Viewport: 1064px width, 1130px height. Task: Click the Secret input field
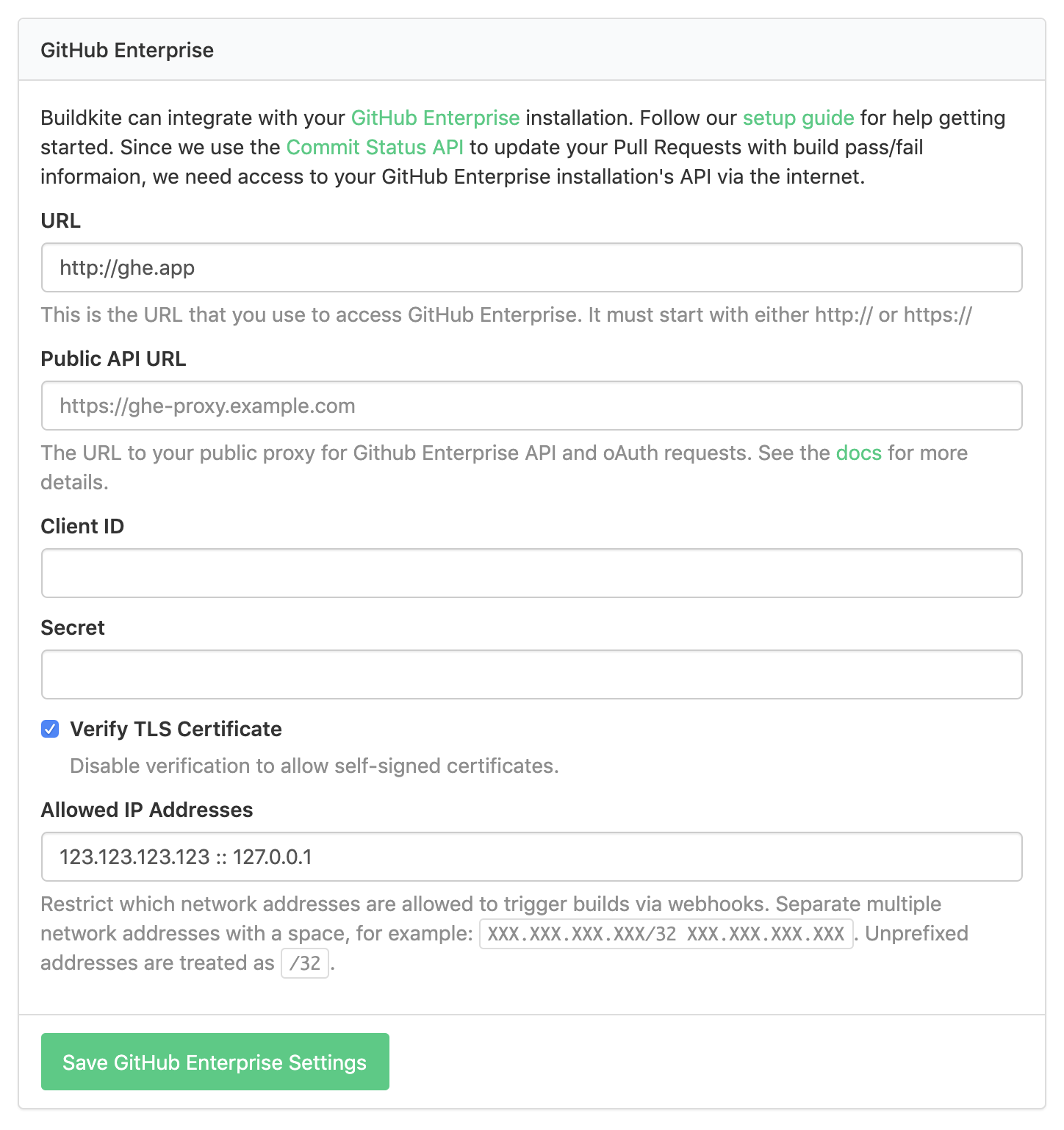pyautogui.click(x=531, y=674)
